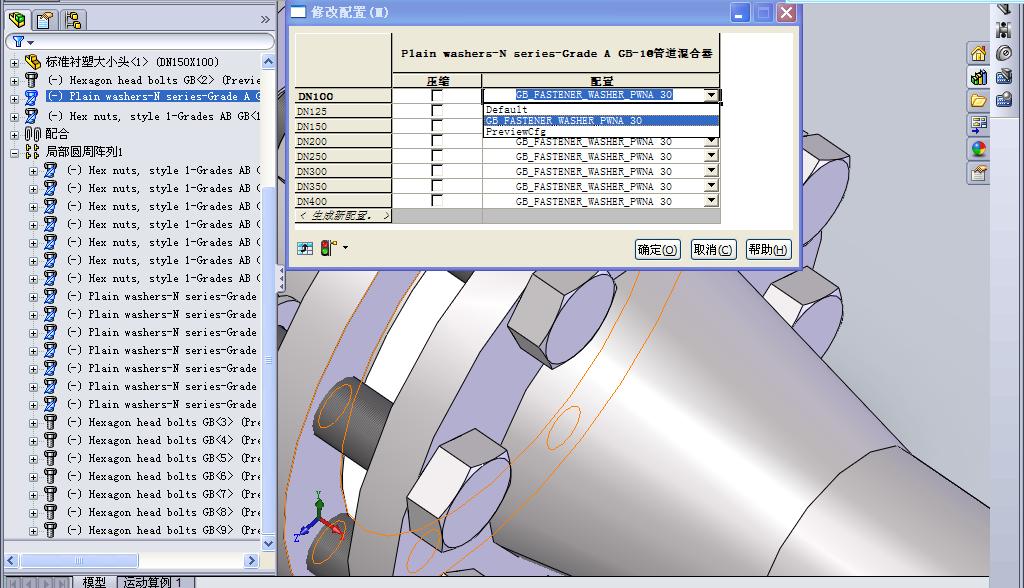Select Hexagon head bolts GB<9> in the tree

[163, 530]
